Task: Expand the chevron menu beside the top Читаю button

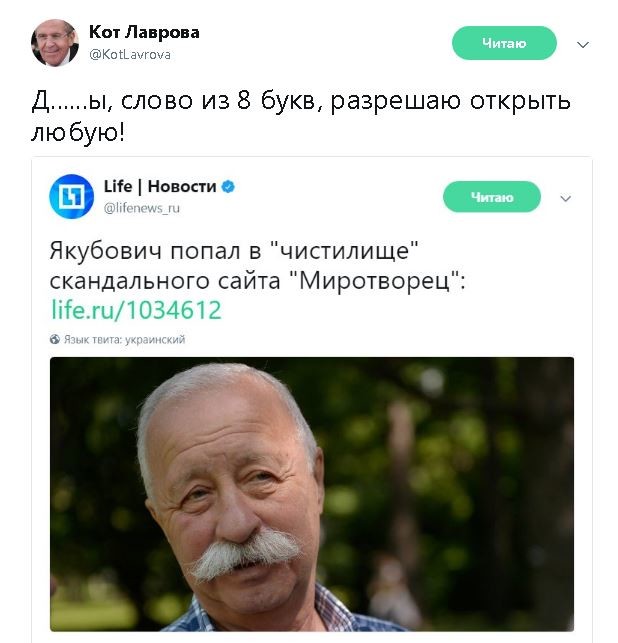Action: coord(583,44)
